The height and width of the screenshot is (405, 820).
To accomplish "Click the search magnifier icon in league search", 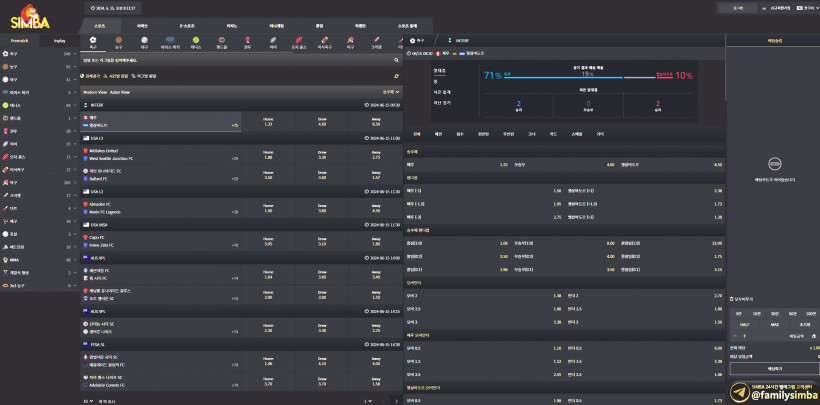I will point(396,60).
